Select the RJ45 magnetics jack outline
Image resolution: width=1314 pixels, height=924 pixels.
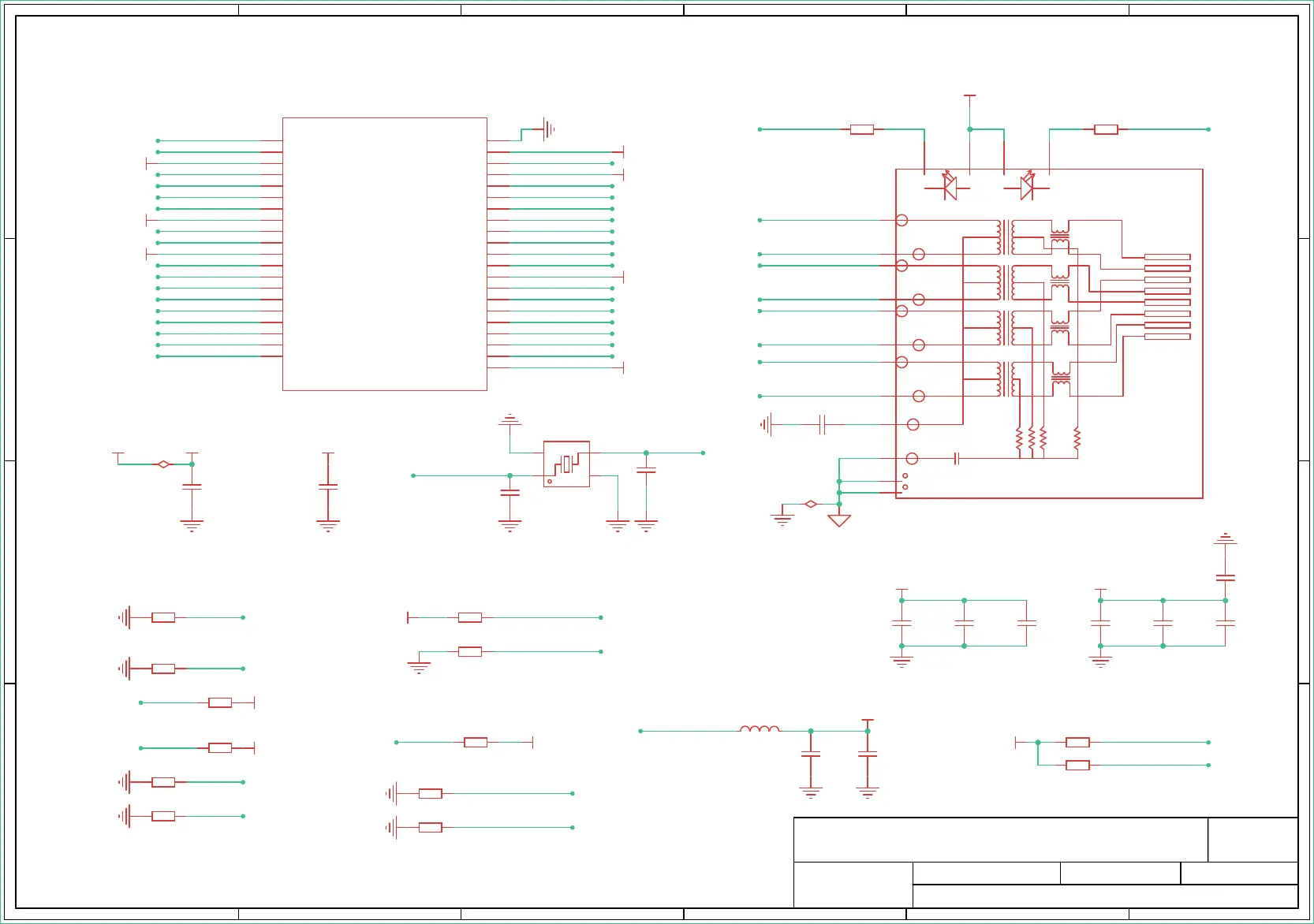[x=1049, y=333]
